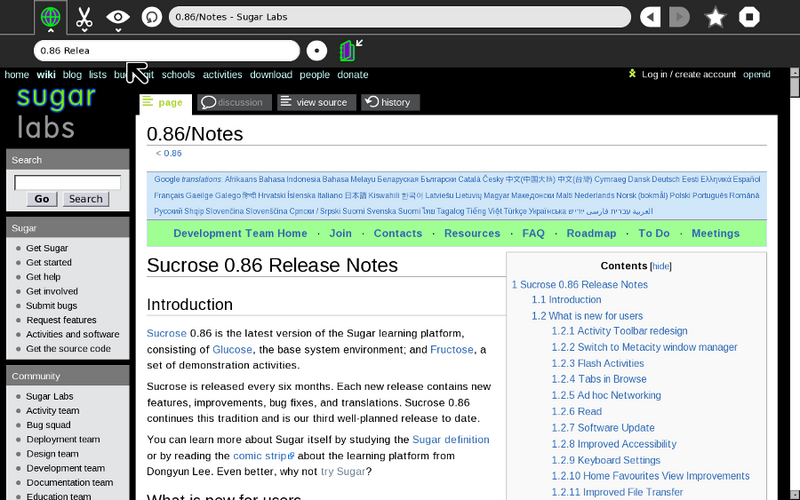The height and width of the screenshot is (500, 800).
Task: Click the keep in Journal icon
Action: point(347,50)
